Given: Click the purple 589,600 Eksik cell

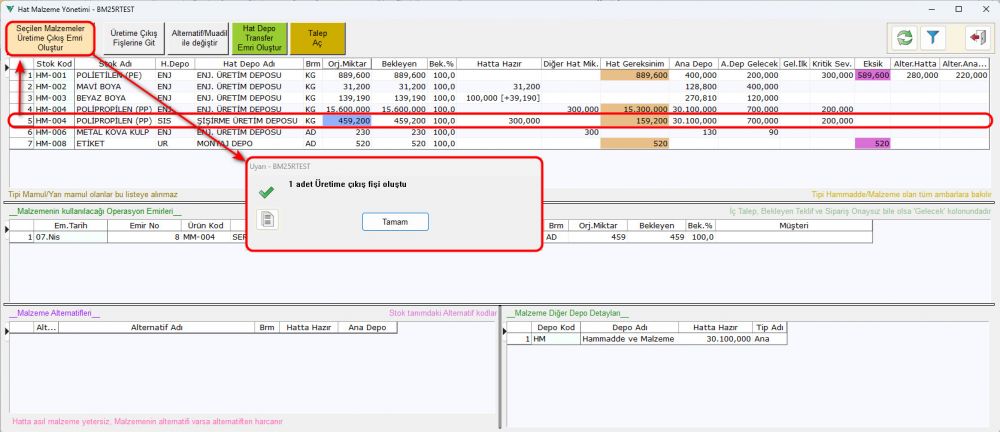Looking at the screenshot, I should click(x=872, y=75).
